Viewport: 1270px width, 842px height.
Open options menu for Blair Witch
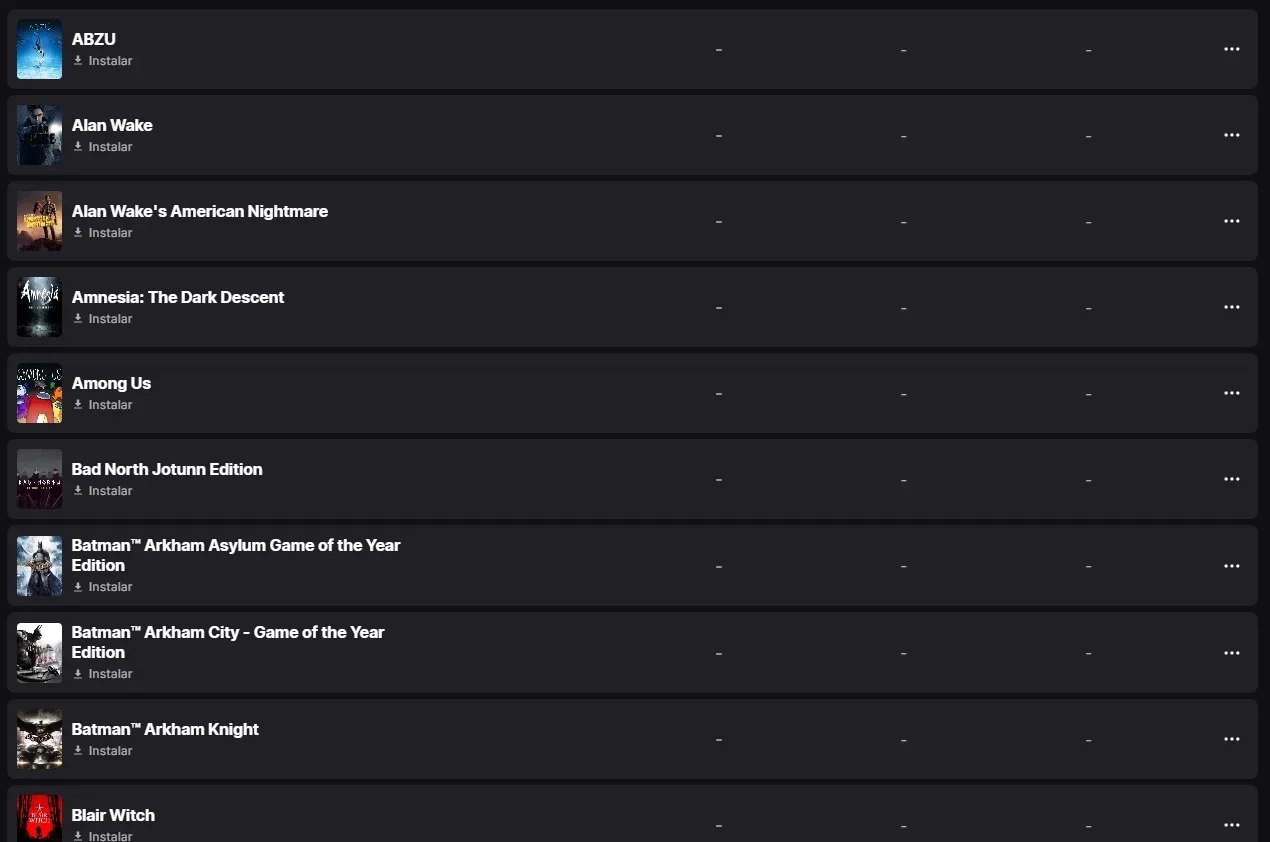pyautogui.click(x=1232, y=825)
